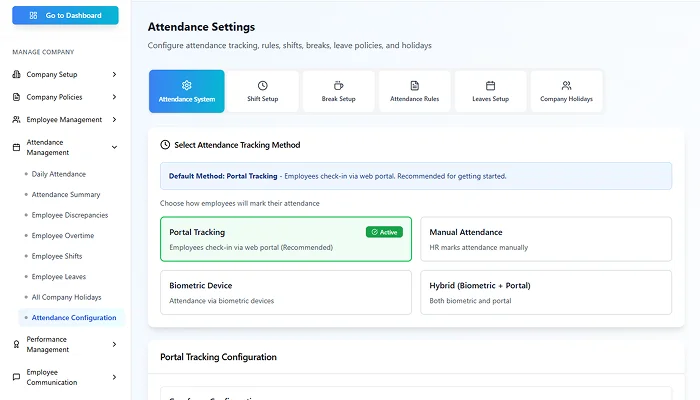Click the document icon for Attendance Rules
The height and width of the screenshot is (400, 700).
coord(415,86)
